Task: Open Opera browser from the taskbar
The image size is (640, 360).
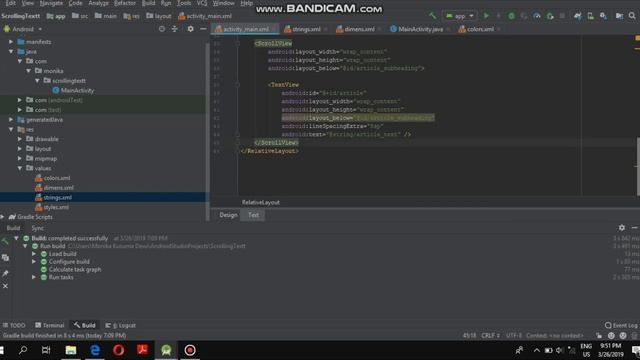Action: pos(119,350)
